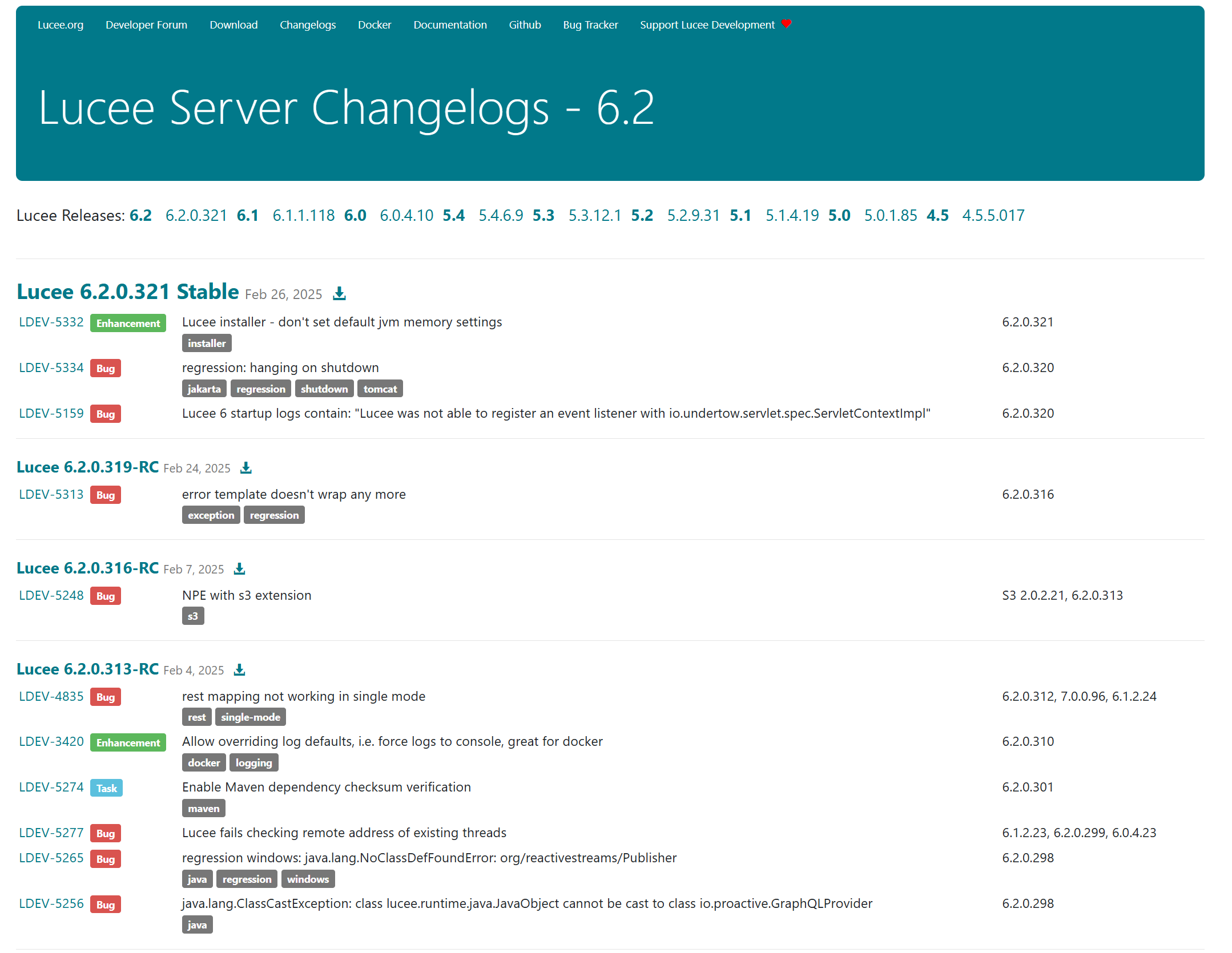Open ticket LDEV-5277
The image size is (1232, 953).
coord(51,833)
